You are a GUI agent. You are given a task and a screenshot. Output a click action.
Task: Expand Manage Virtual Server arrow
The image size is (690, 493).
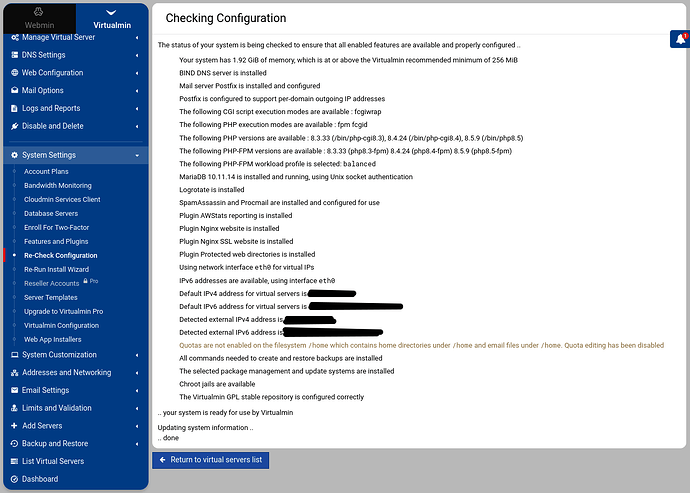[137, 38]
